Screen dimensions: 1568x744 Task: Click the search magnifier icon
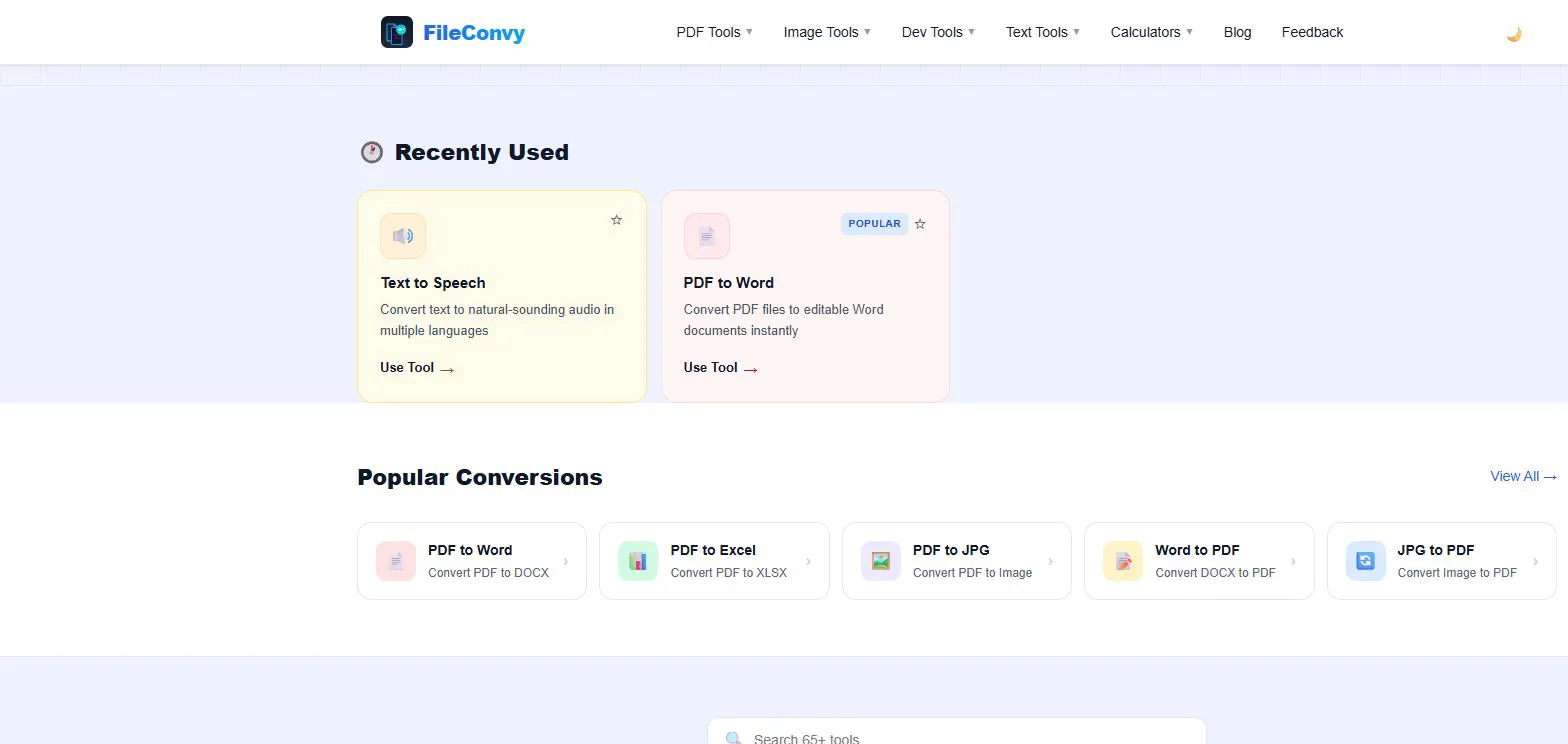coord(734,739)
